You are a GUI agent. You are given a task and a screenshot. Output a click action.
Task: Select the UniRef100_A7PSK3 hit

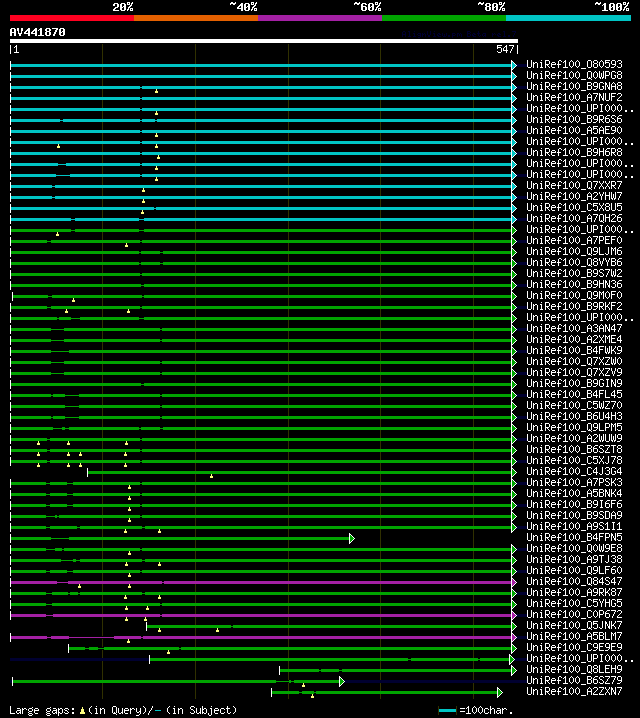coord(574,482)
